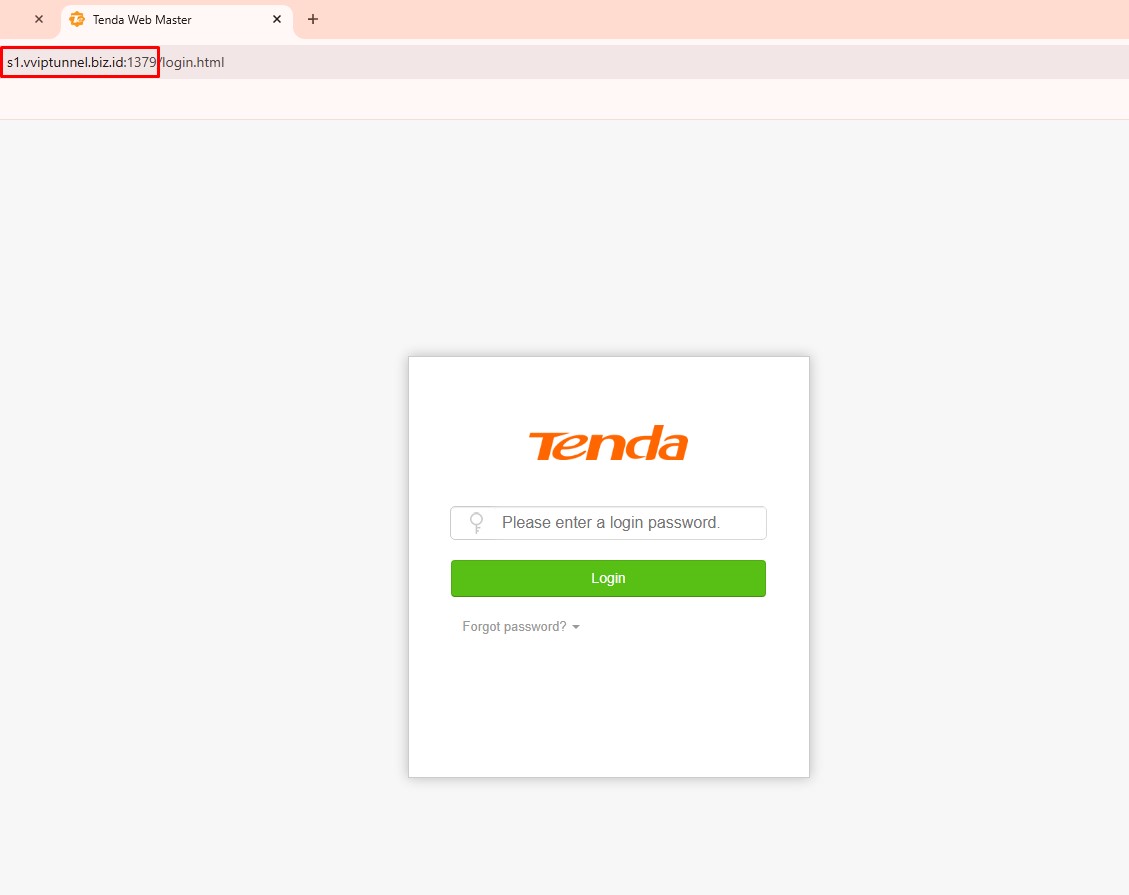Click the /login.html part of the URL
Viewport: 1129px width, 895px height.
coord(192,62)
